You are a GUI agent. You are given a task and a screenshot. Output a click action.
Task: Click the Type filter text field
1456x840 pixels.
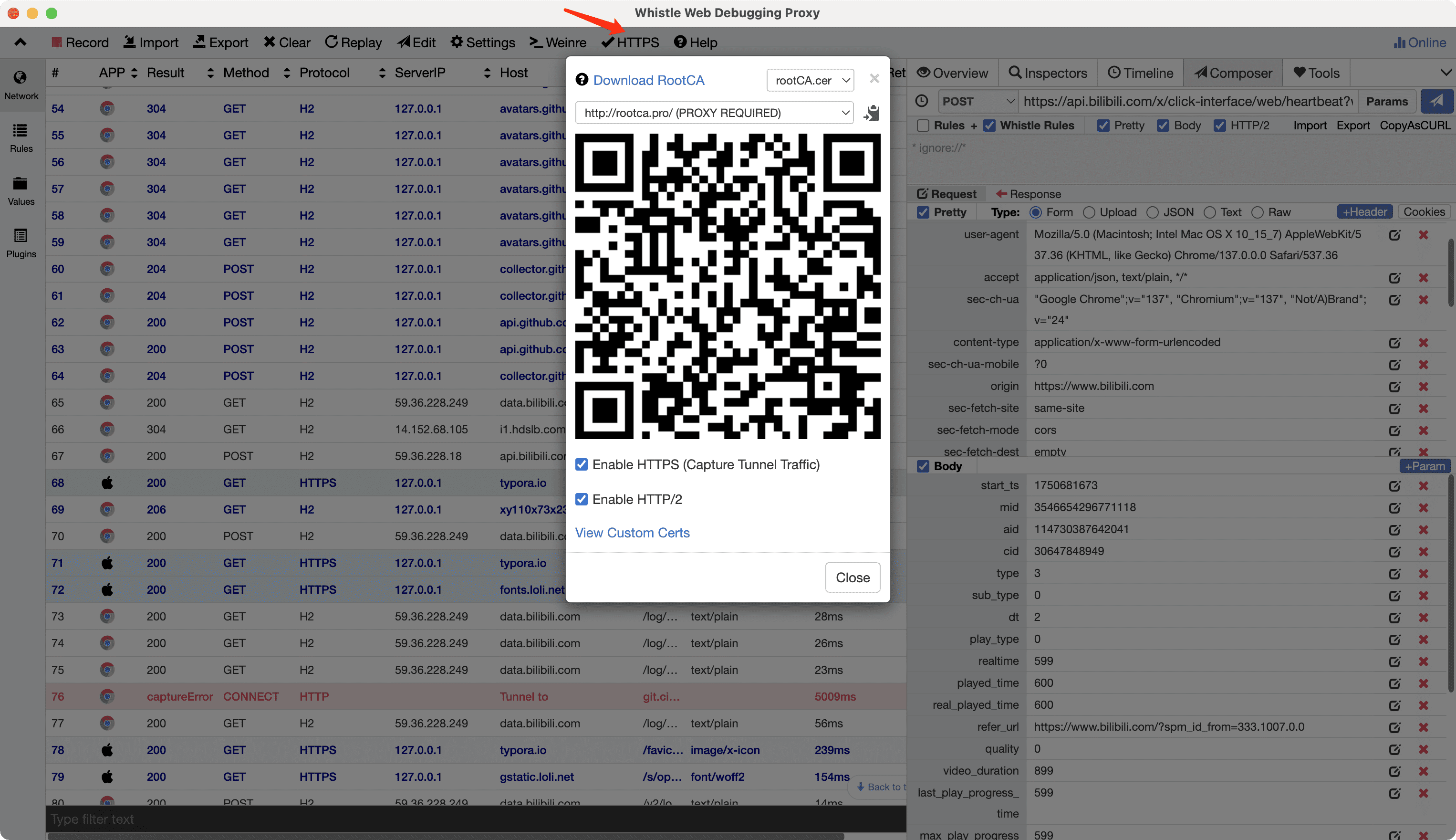tap(475, 819)
